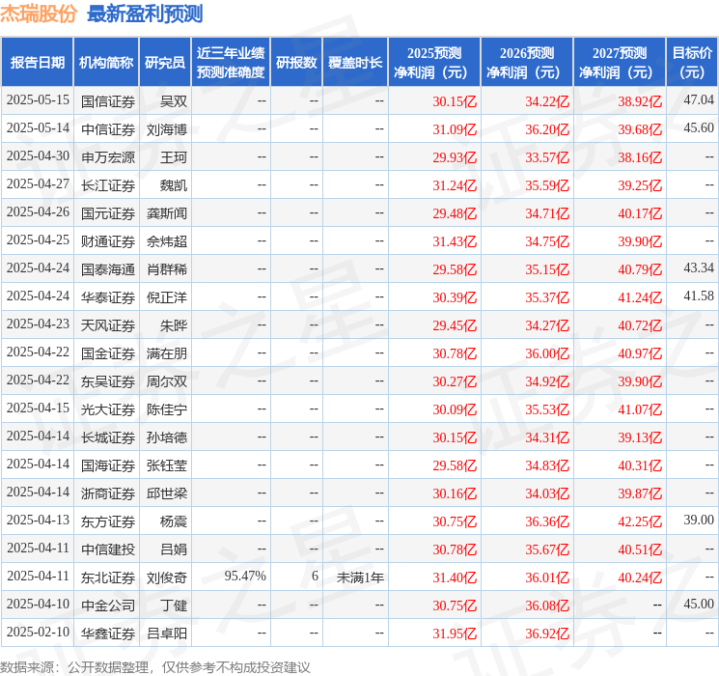Click analyst name 余炜超
Image resolution: width=719 pixels, height=676 pixels.
pos(167,241)
